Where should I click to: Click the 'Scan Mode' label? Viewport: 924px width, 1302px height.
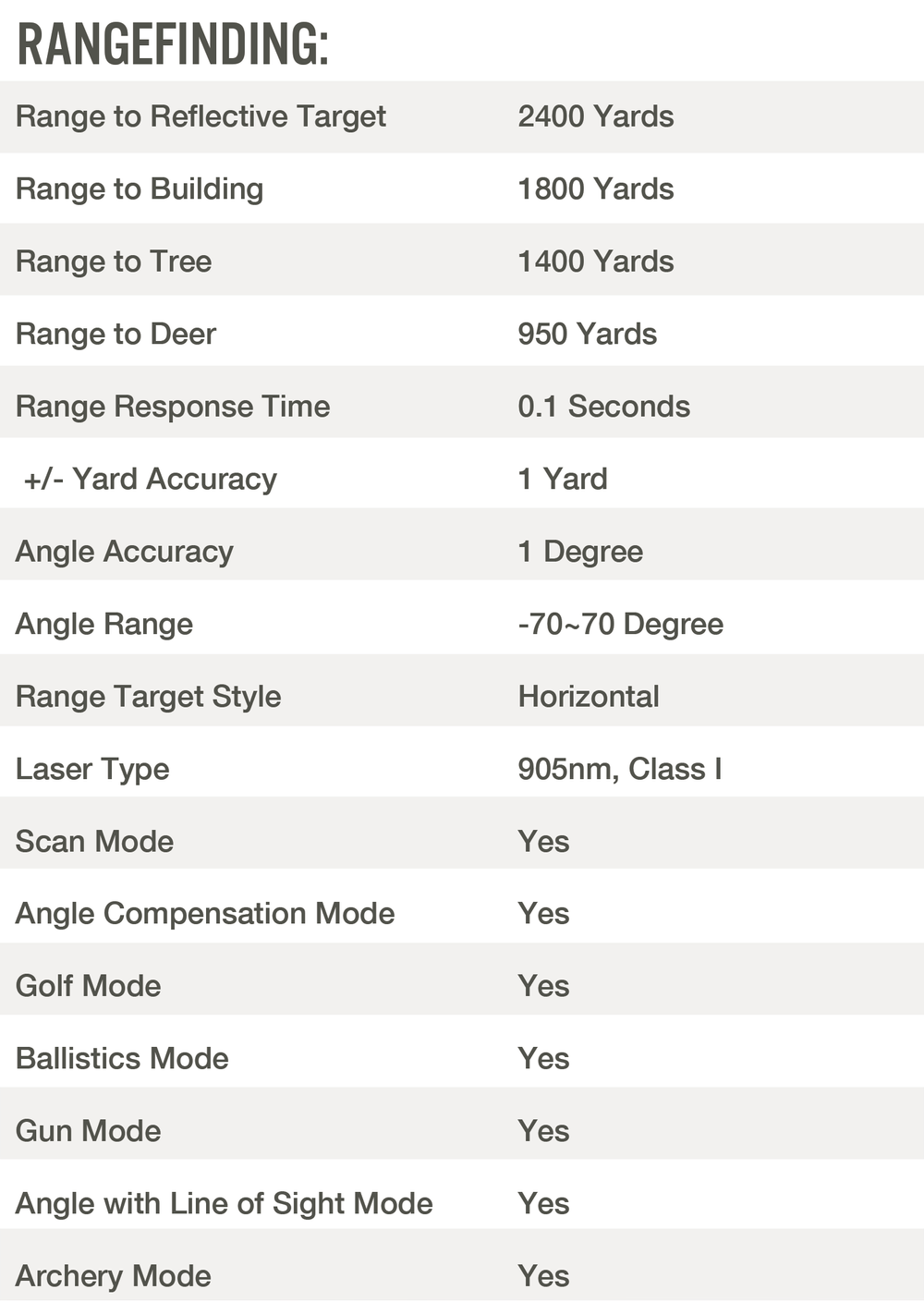[x=94, y=842]
